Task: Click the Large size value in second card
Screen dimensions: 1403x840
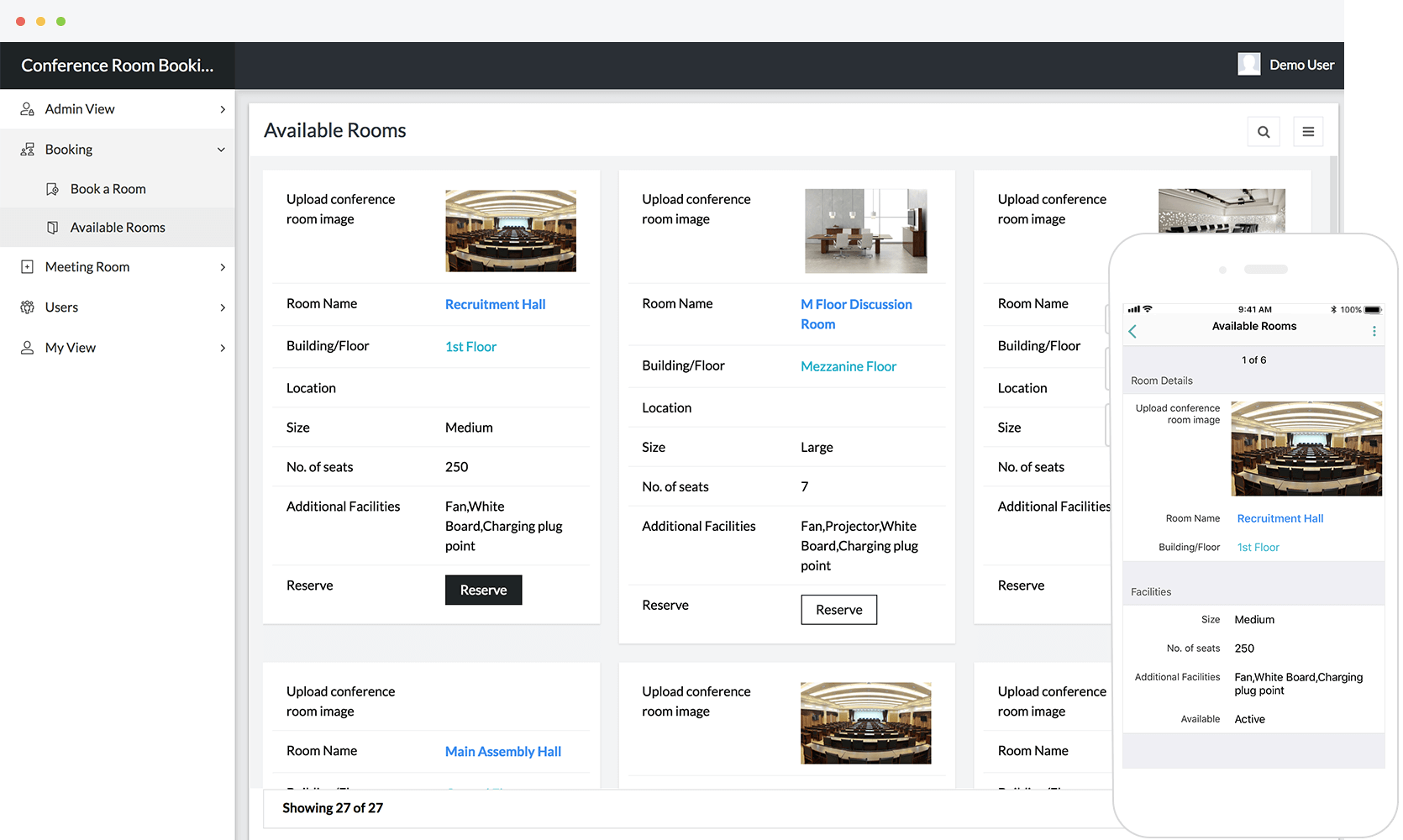Action: pyautogui.click(x=817, y=447)
